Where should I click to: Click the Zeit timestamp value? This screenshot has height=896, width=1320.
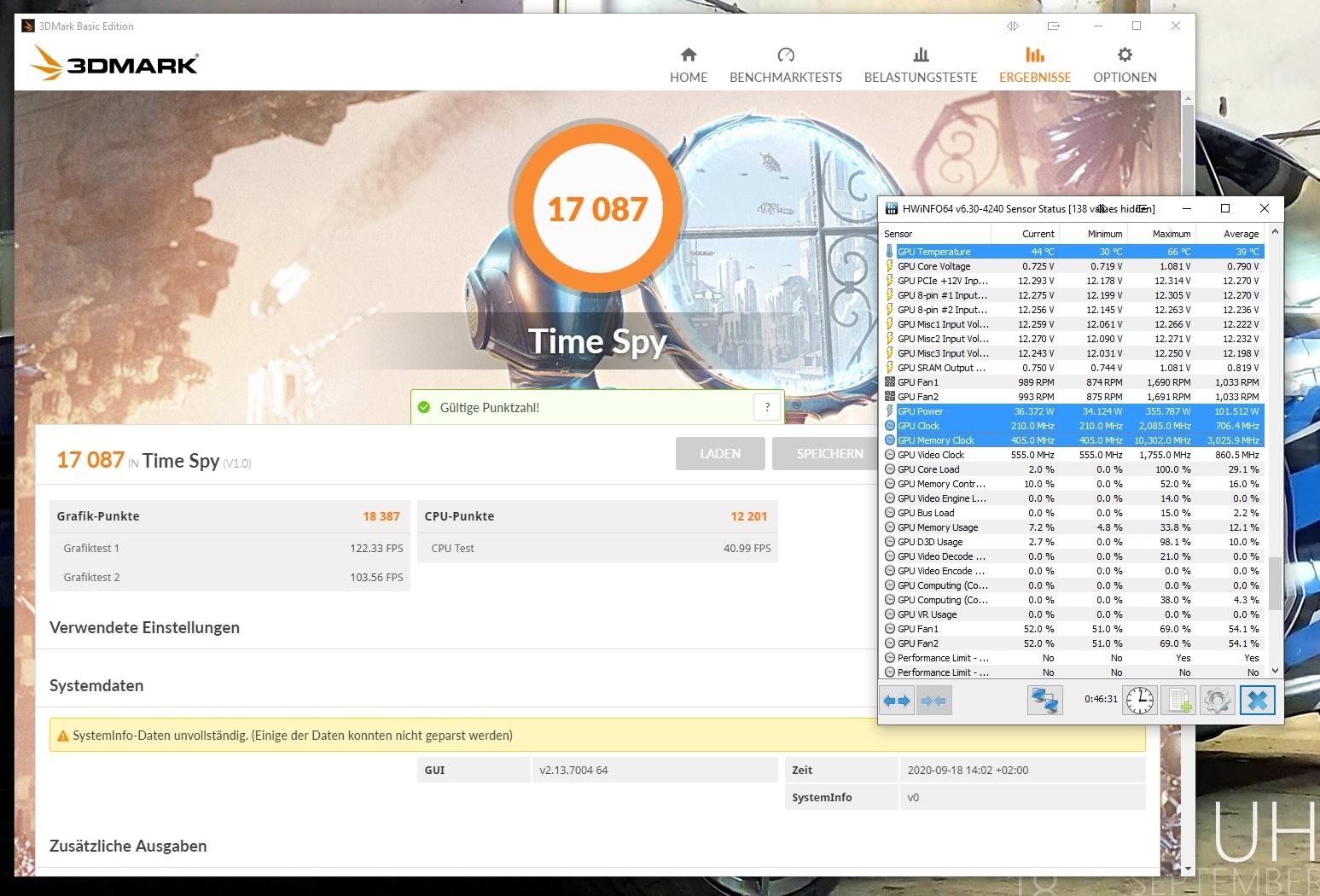[968, 770]
